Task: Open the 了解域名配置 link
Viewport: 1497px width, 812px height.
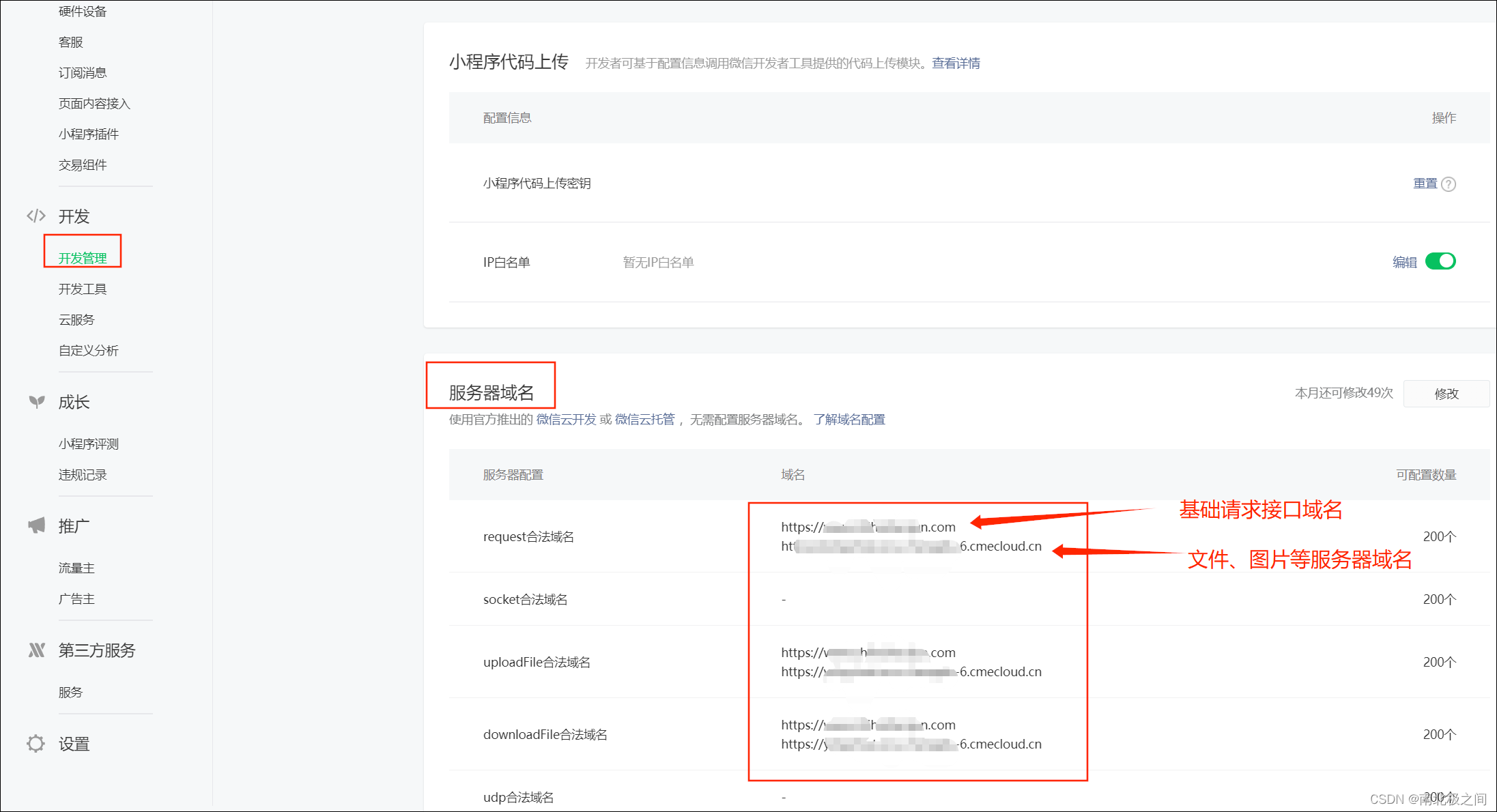Action: (849, 420)
